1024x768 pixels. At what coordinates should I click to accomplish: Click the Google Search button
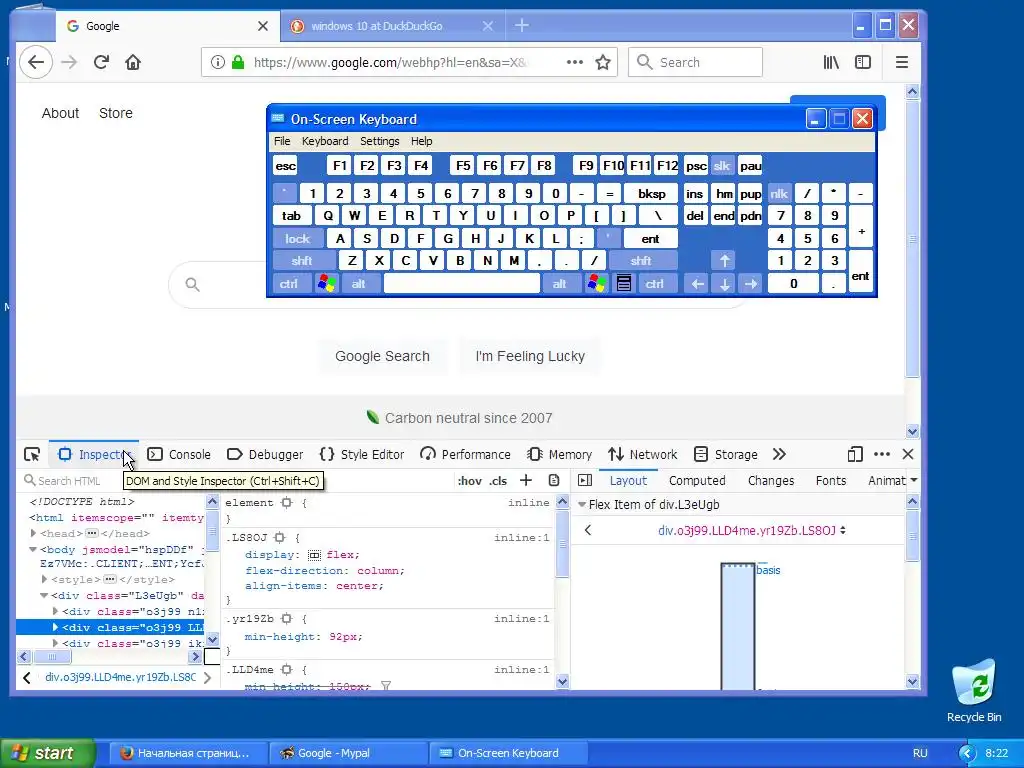point(383,357)
